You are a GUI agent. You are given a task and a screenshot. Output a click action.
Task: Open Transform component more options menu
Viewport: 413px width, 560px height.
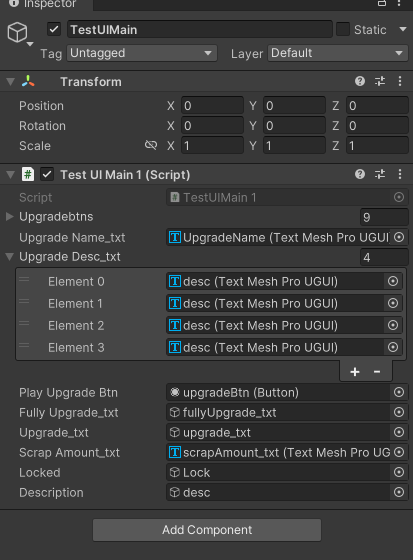[x=400, y=81]
